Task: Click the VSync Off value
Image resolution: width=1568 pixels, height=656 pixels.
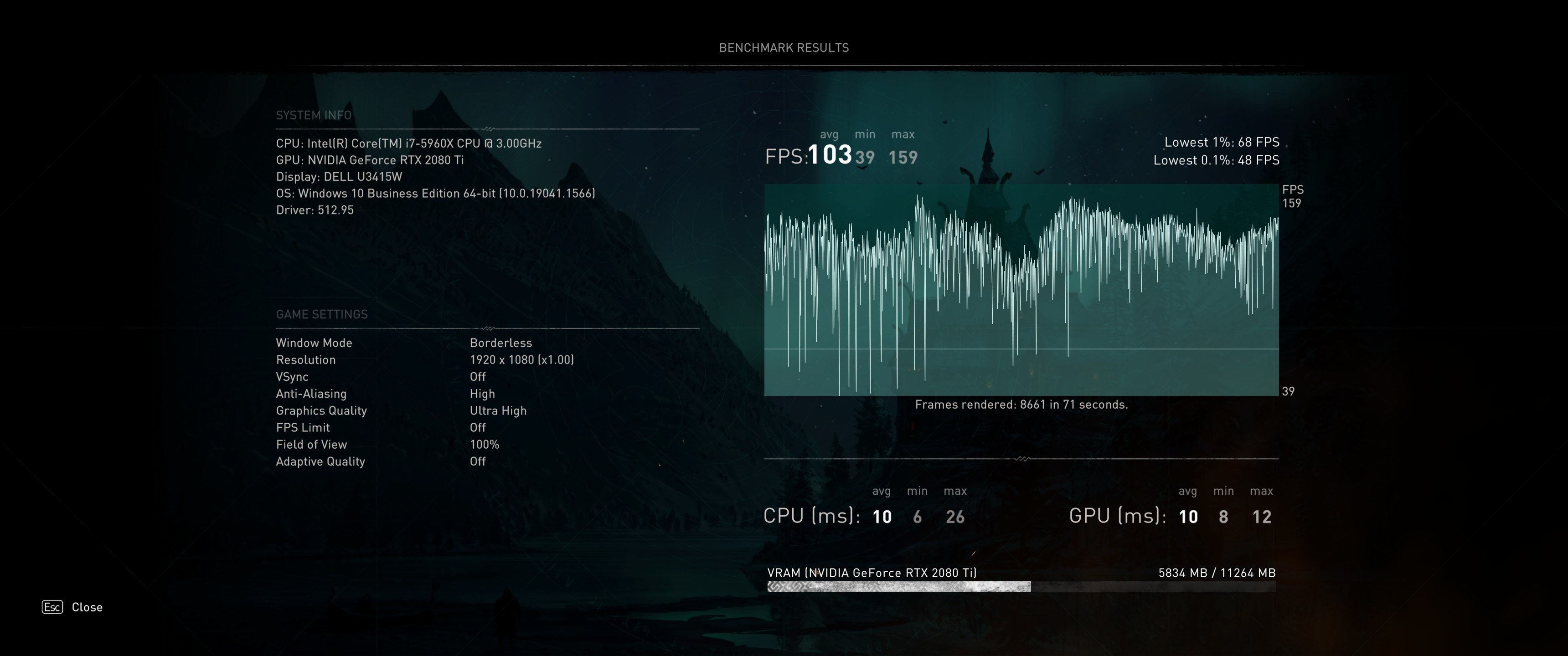Action: point(477,377)
